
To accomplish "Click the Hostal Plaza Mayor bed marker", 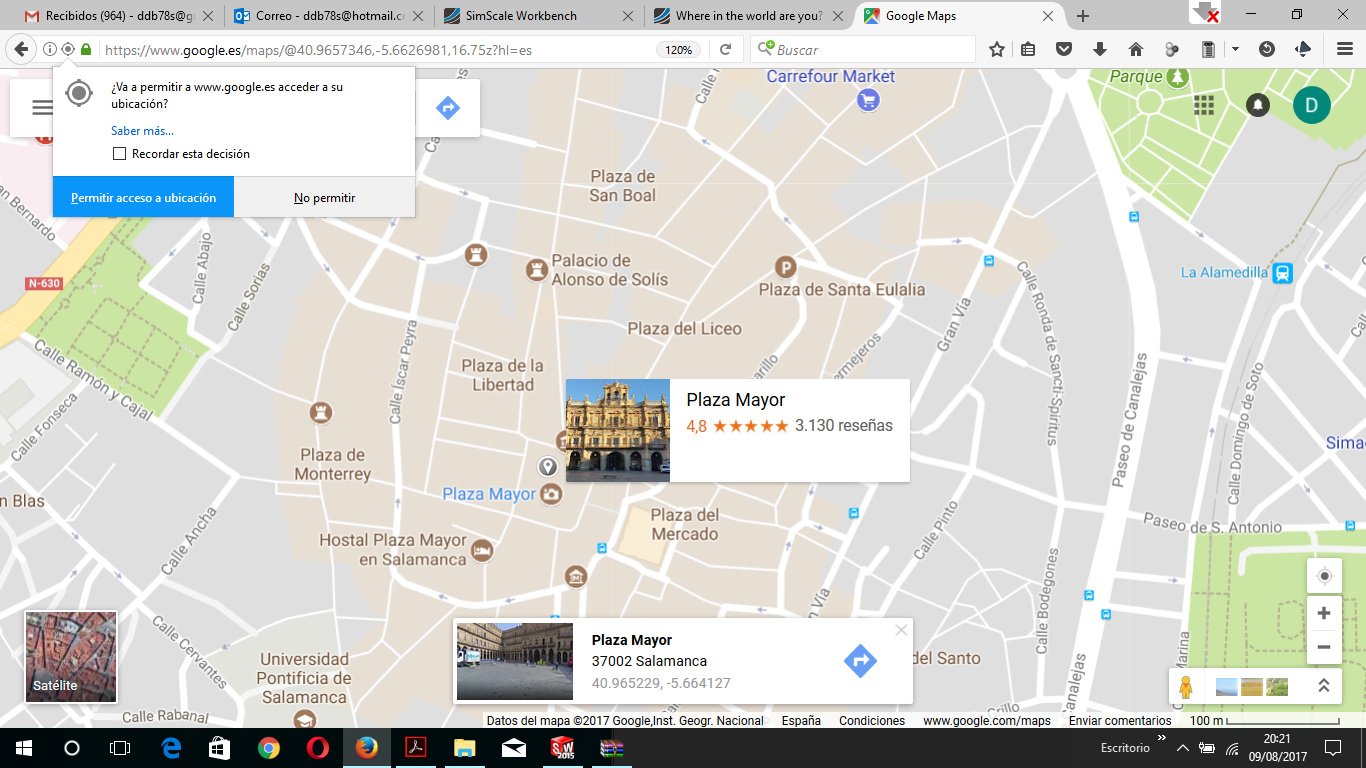I will (x=482, y=550).
